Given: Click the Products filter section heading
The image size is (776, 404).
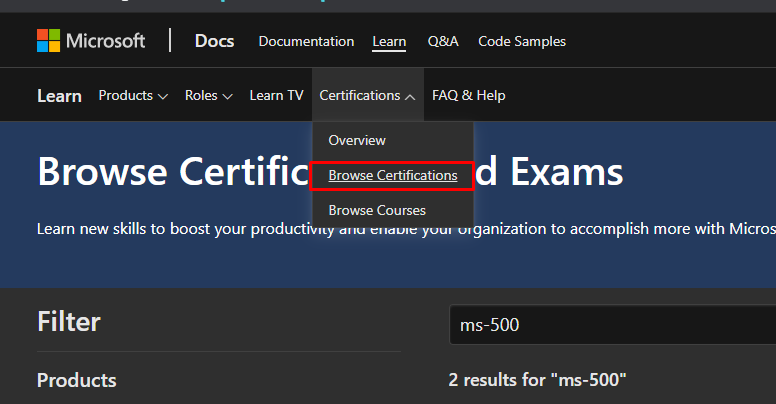Looking at the screenshot, I should pos(77,380).
